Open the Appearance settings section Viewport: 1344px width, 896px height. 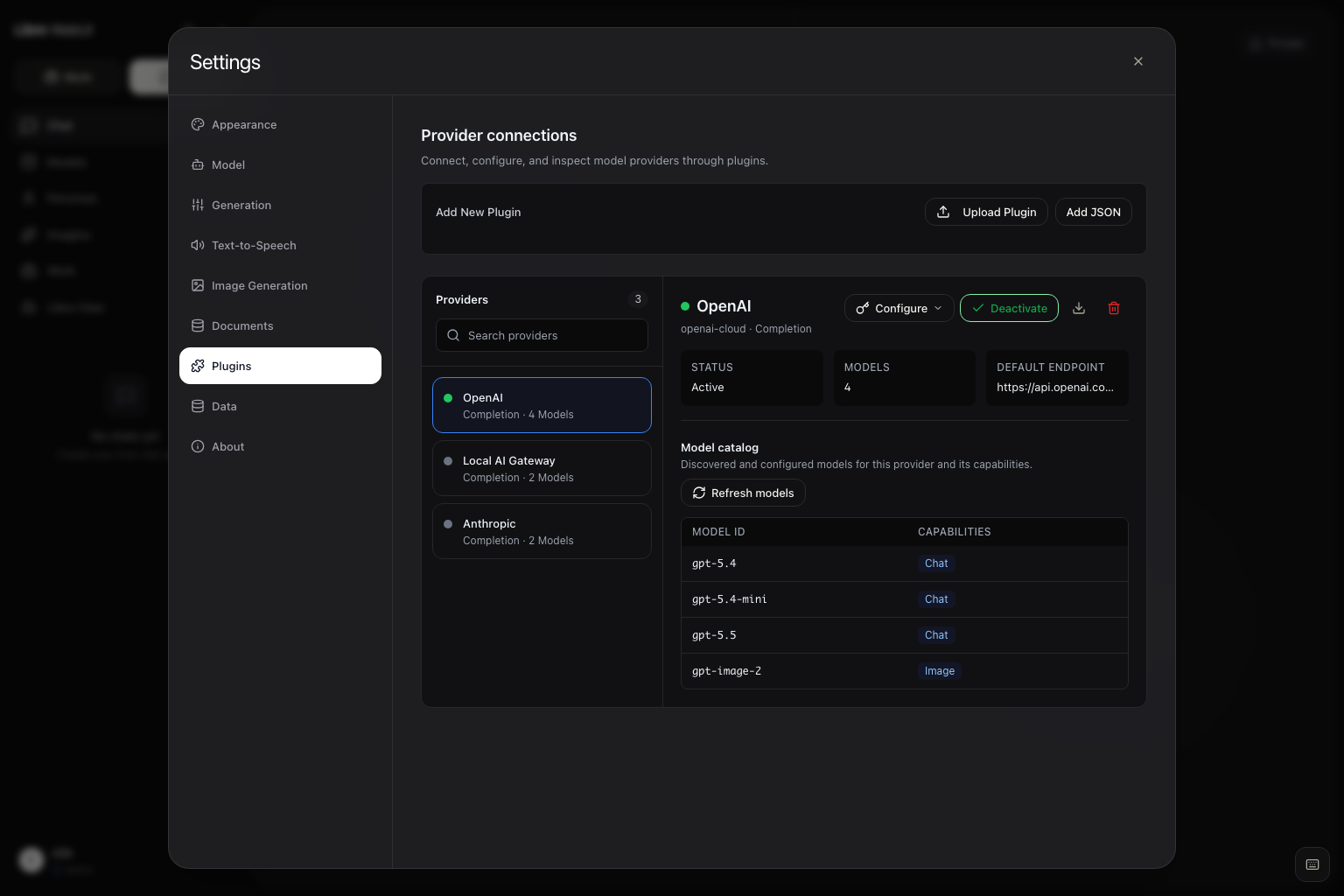[280, 124]
